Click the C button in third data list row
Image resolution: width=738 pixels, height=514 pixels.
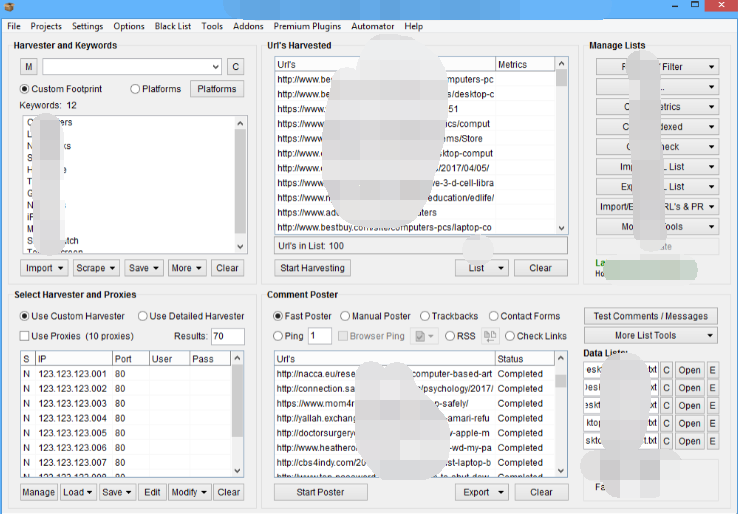(667, 406)
